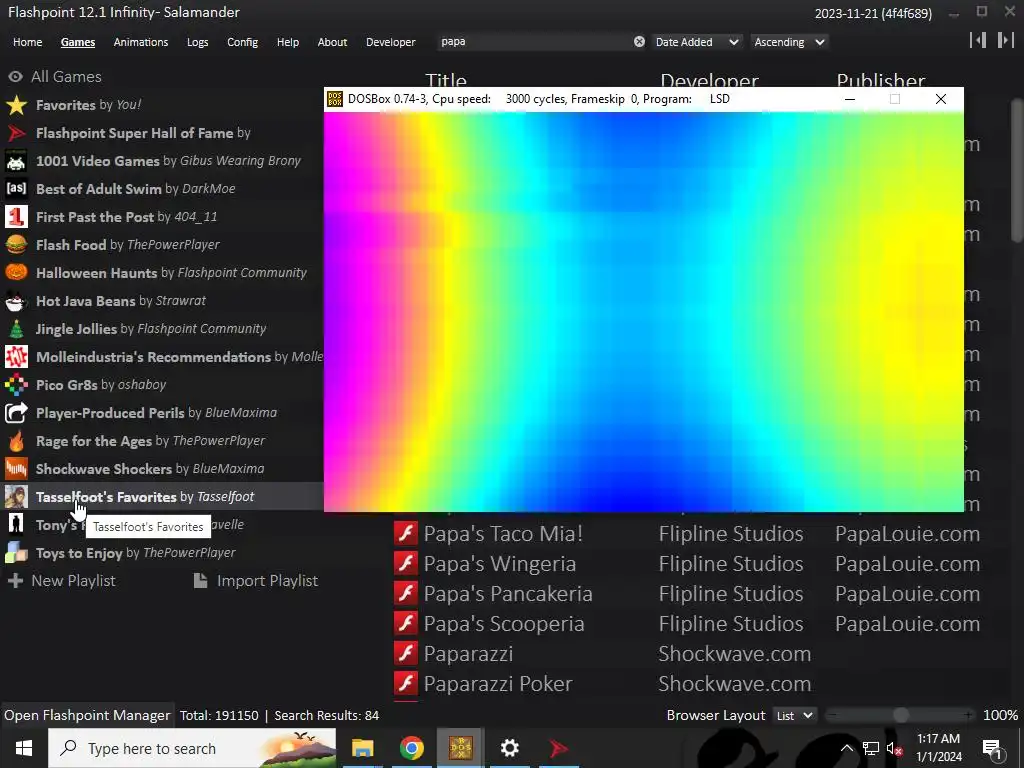1024x768 pixels.
Task: Click Open Flashpoint Manager
Action: tap(87, 715)
